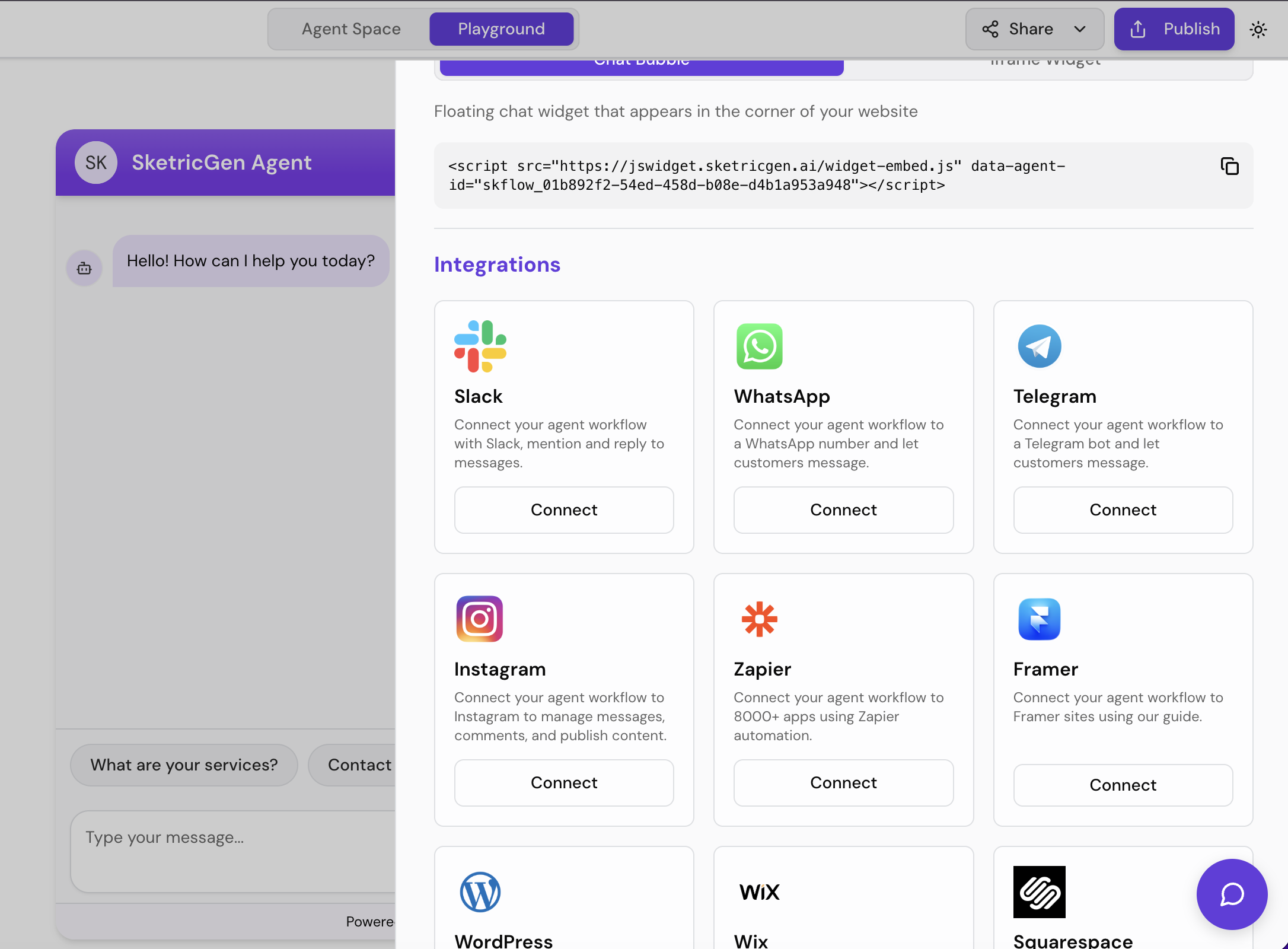This screenshot has height=949, width=1288.
Task: Click the Publish button
Action: [x=1174, y=28]
